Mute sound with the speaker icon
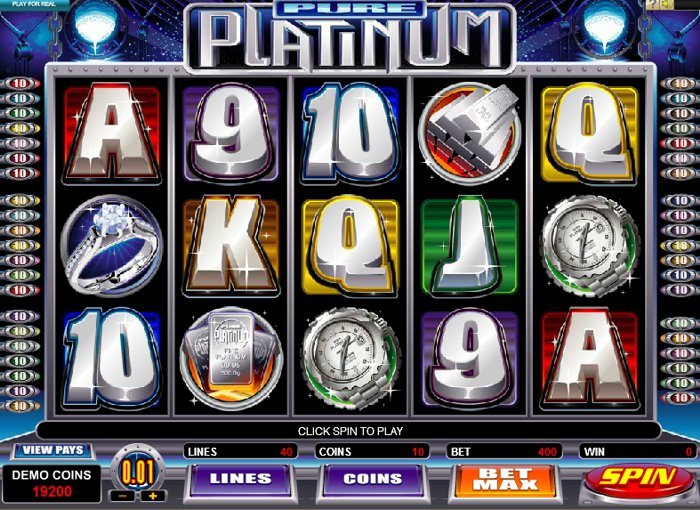 667,4
